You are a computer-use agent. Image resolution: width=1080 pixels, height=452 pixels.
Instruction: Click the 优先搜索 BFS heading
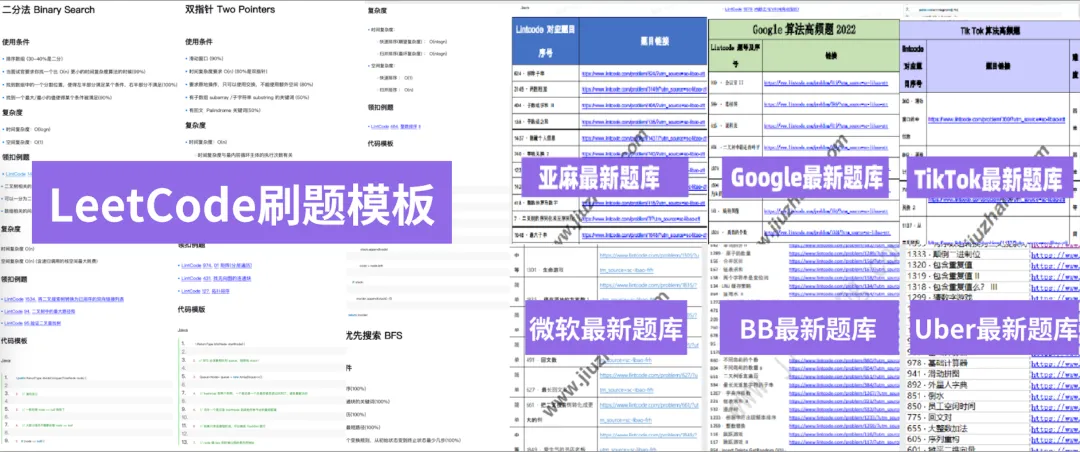tap(372, 336)
